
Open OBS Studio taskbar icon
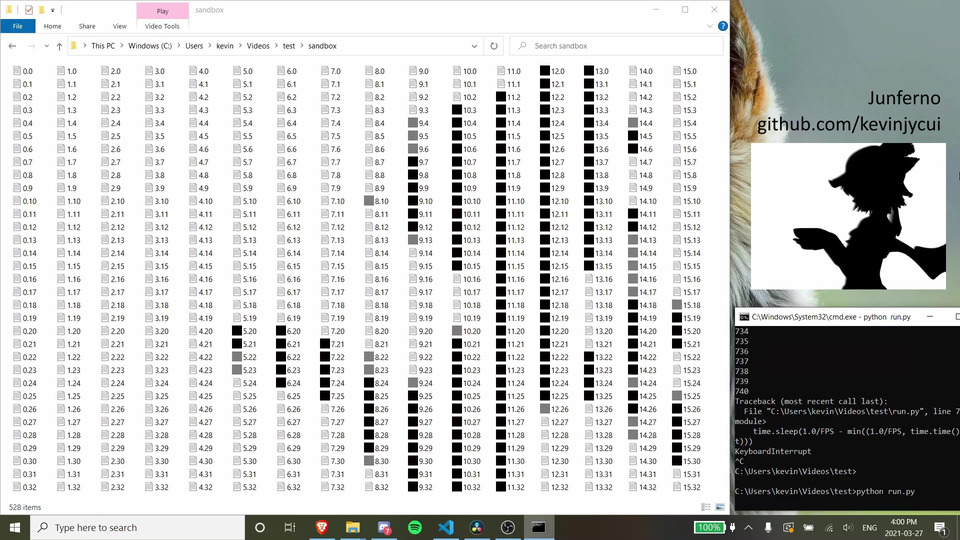[508, 527]
